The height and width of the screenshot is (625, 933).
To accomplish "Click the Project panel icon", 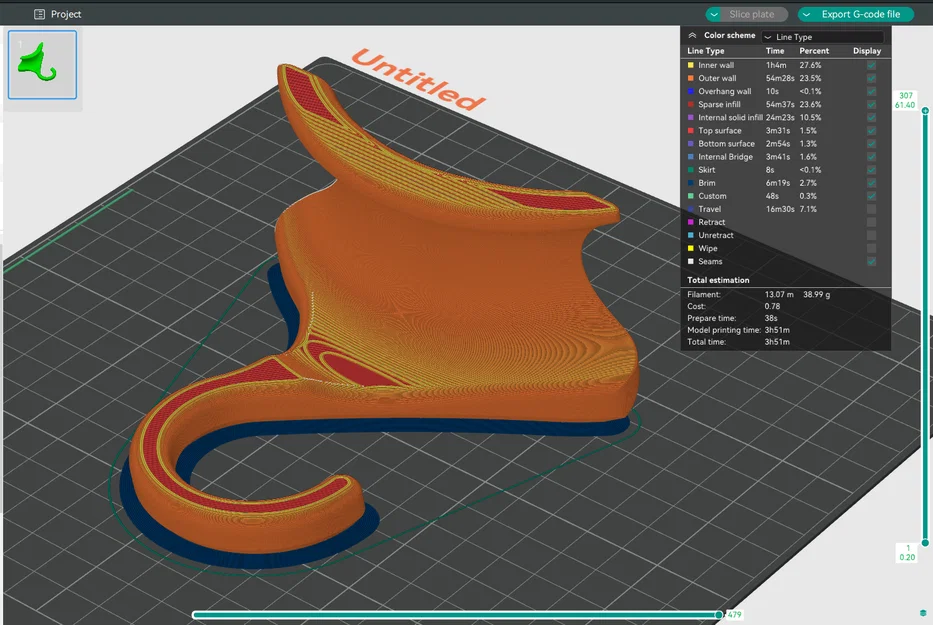I will pos(39,15).
